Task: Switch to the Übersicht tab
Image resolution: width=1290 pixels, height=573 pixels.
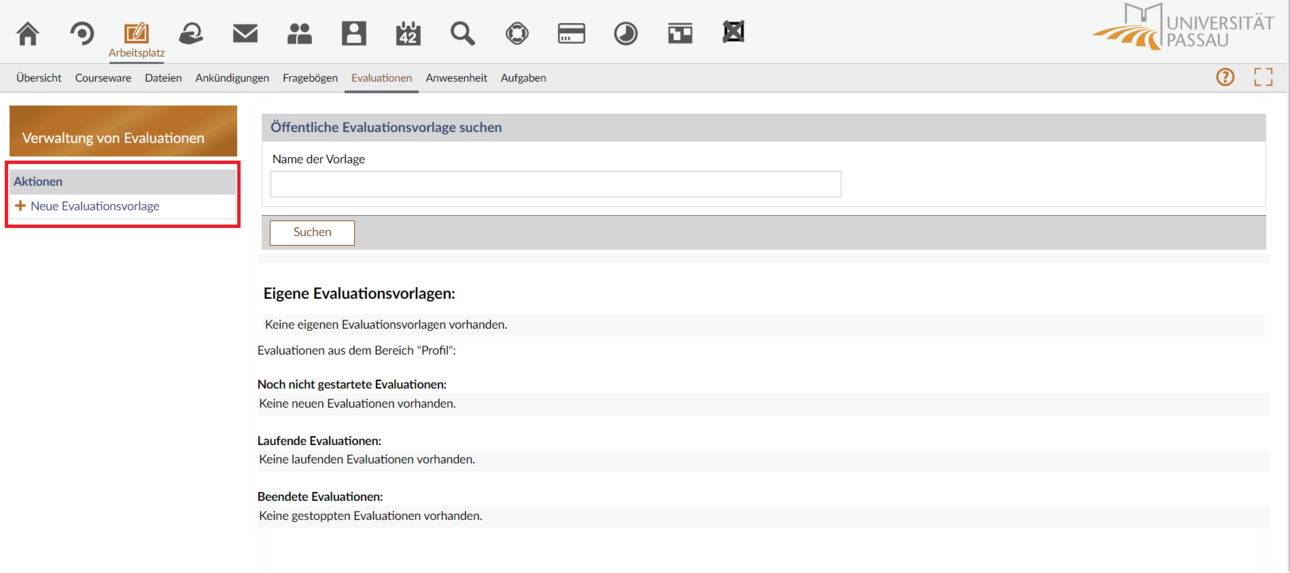Action: (x=39, y=78)
